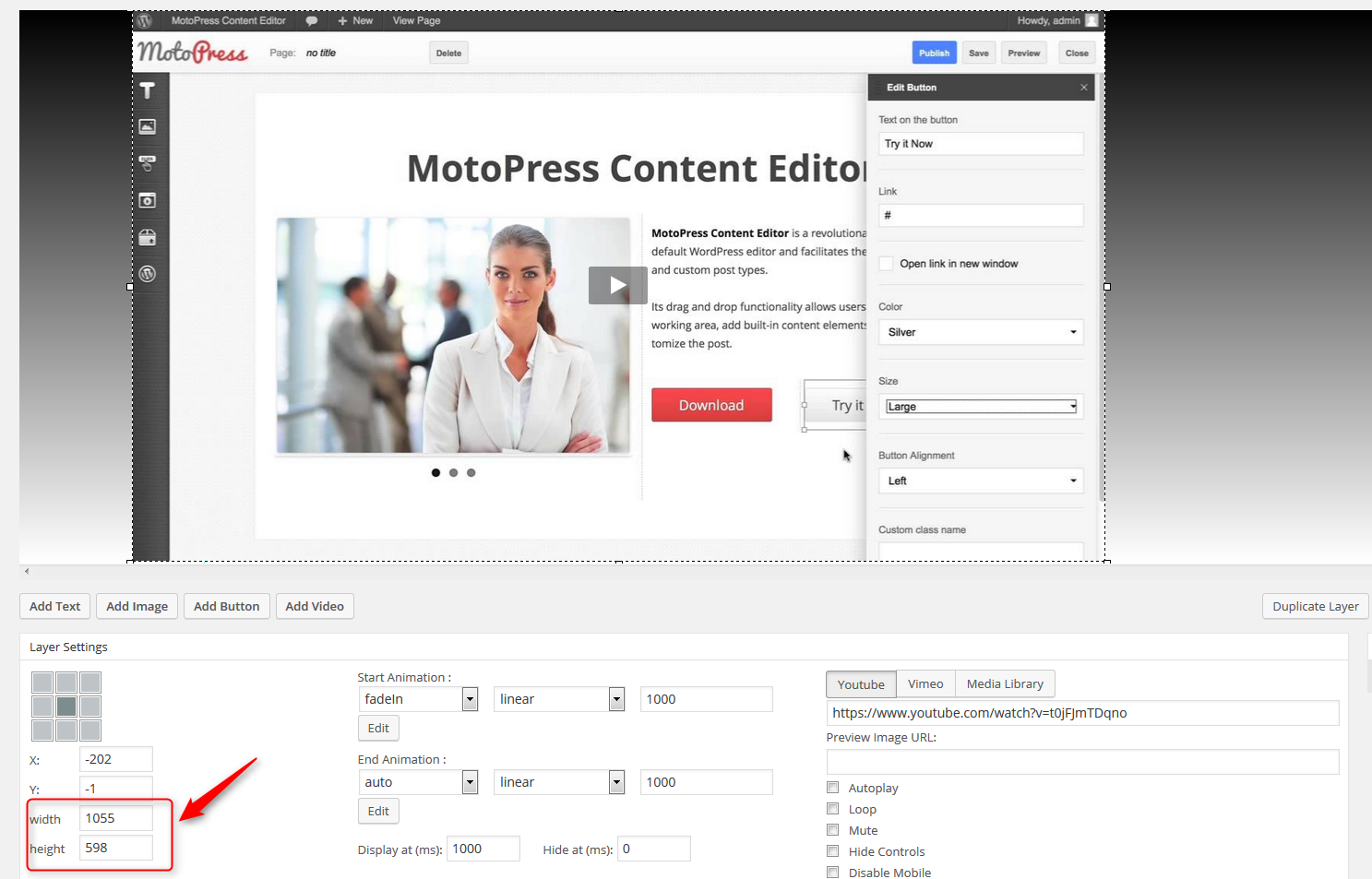Set layer alignment to middle-right grid cell
1372x879 pixels.
pos(90,707)
